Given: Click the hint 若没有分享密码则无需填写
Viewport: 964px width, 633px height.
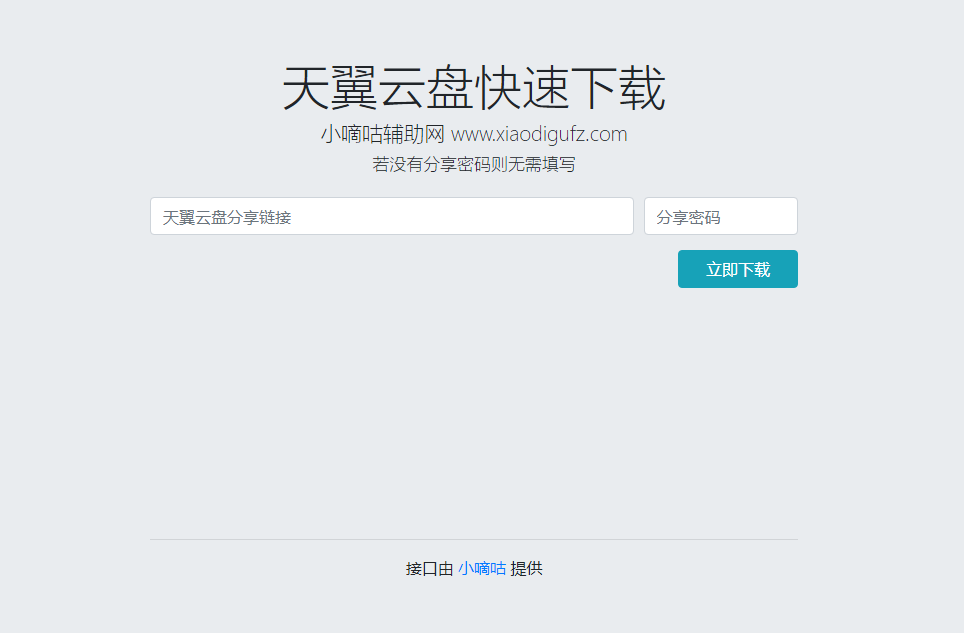Looking at the screenshot, I should 474,165.
